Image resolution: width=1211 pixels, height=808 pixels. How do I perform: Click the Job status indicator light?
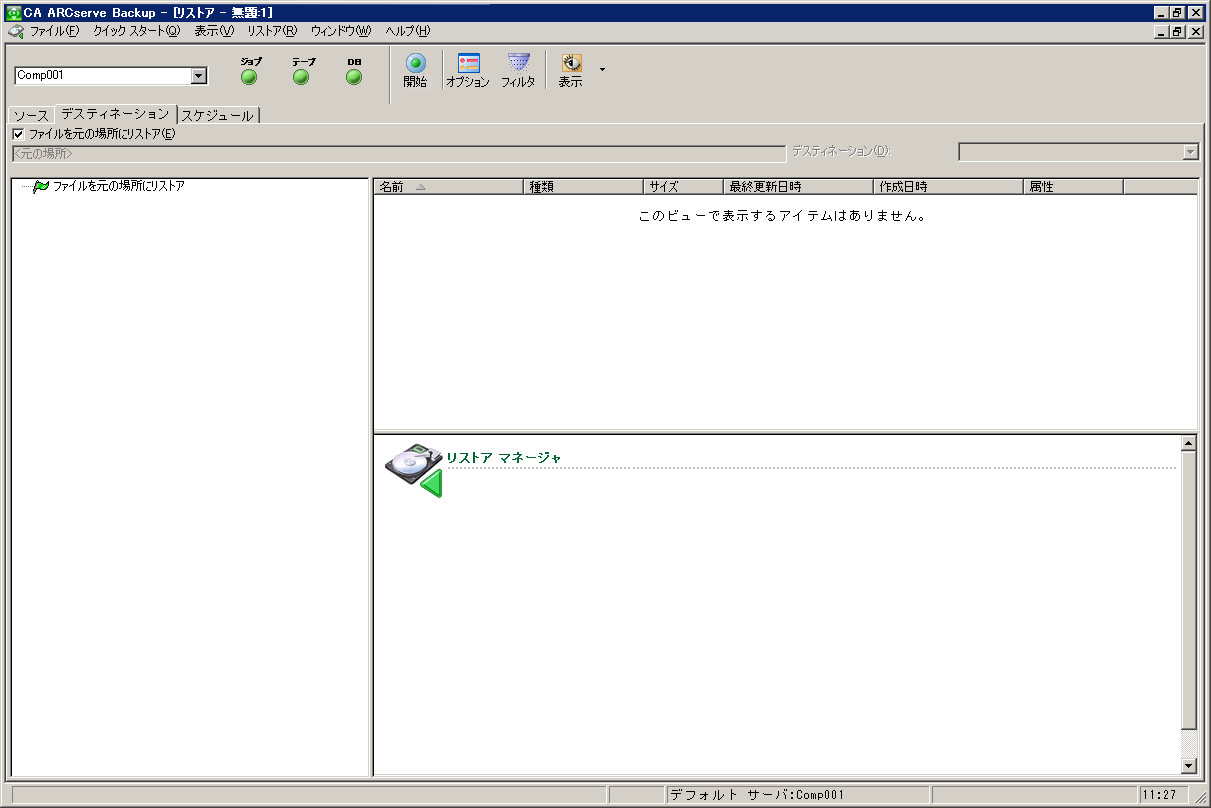coord(249,77)
